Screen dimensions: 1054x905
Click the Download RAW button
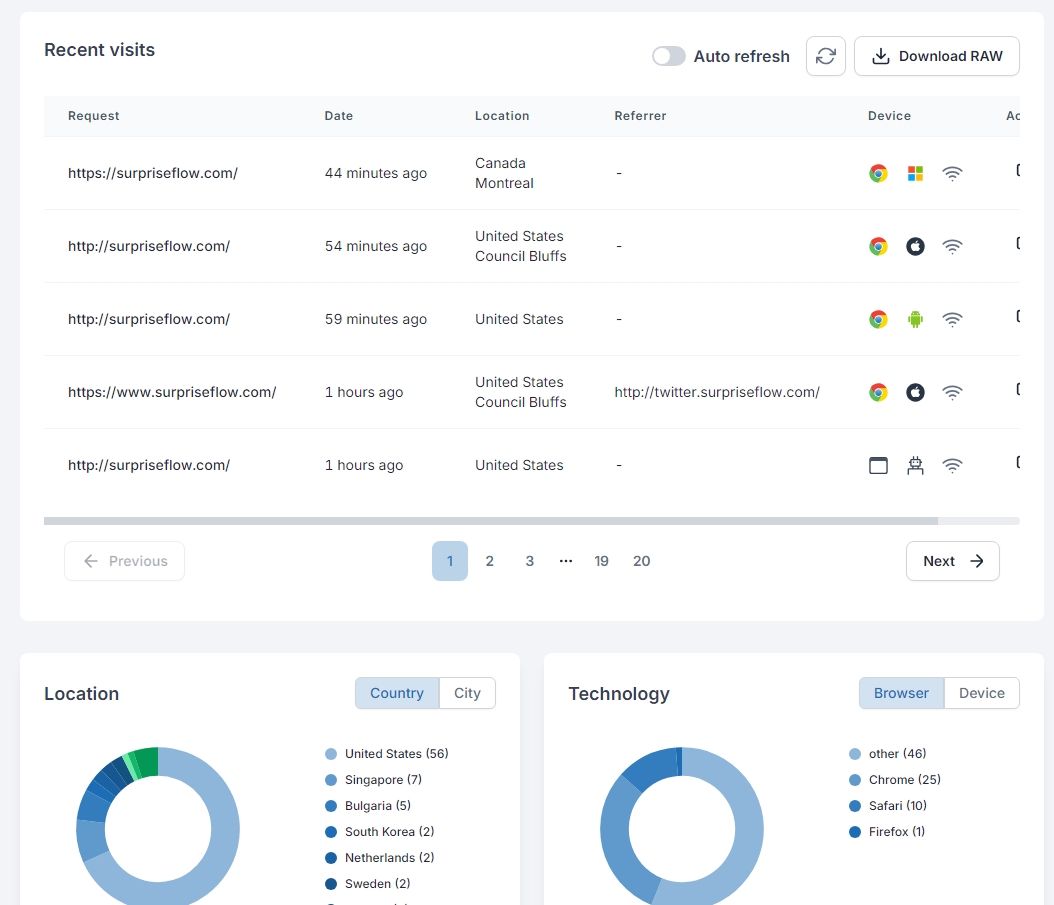pyautogui.click(x=936, y=56)
